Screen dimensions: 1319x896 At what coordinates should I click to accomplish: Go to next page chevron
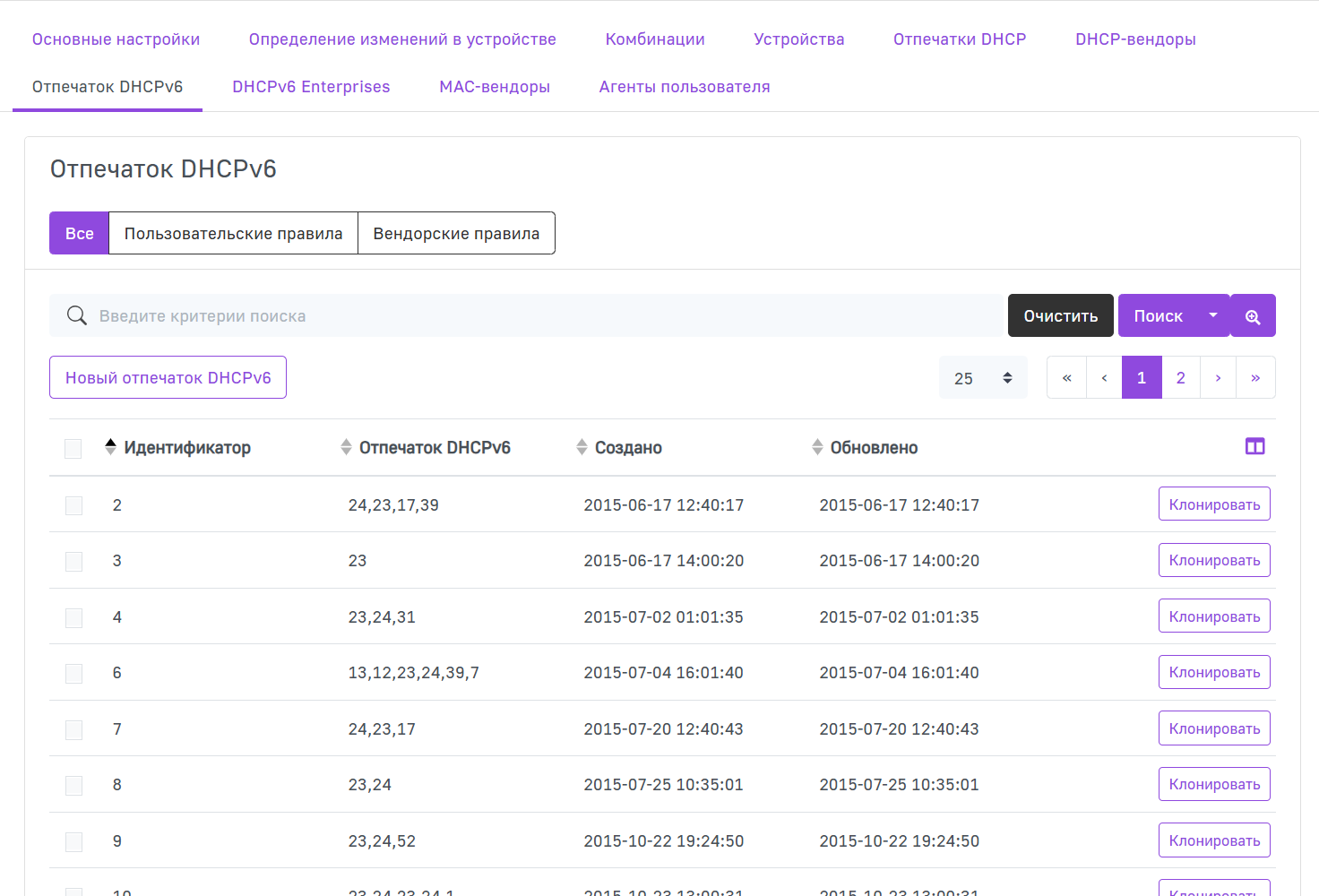click(1218, 378)
